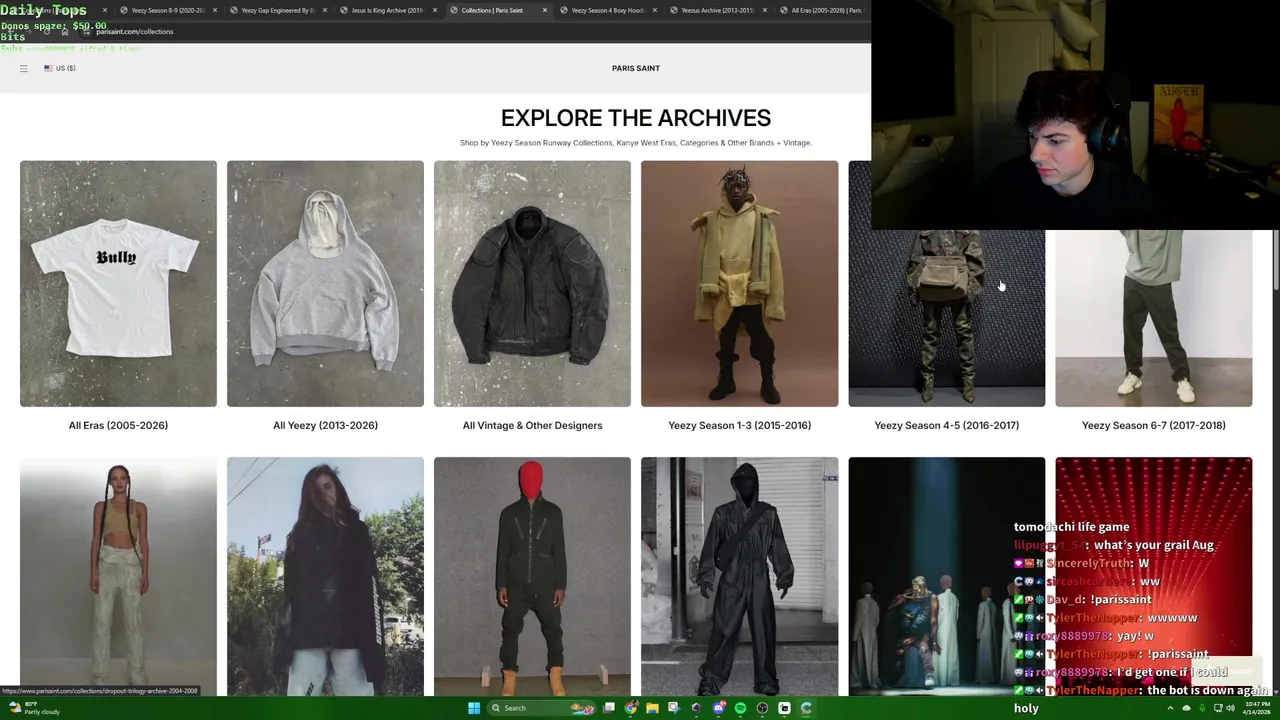Close the Yeezy Season 8-9 tab
This screenshot has height=720, width=1280.
coord(215,10)
